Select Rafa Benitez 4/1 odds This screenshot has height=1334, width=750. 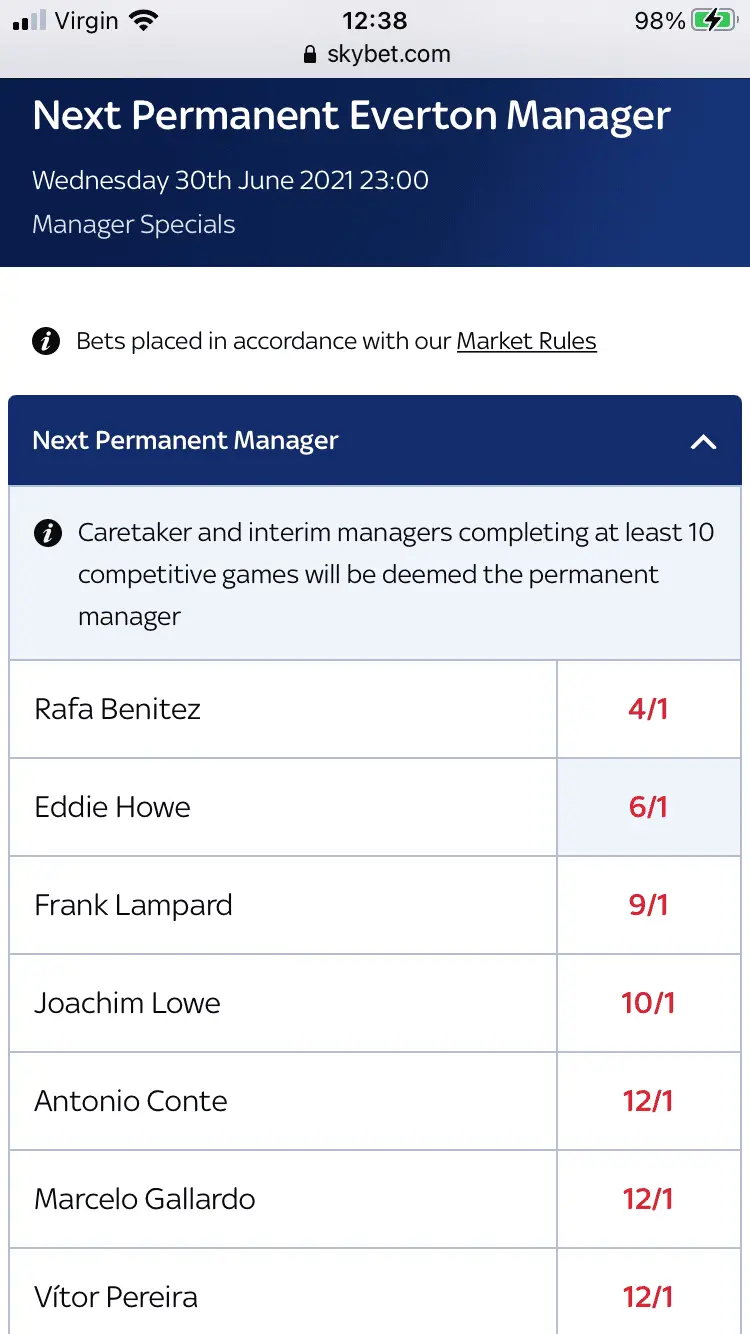(x=648, y=709)
